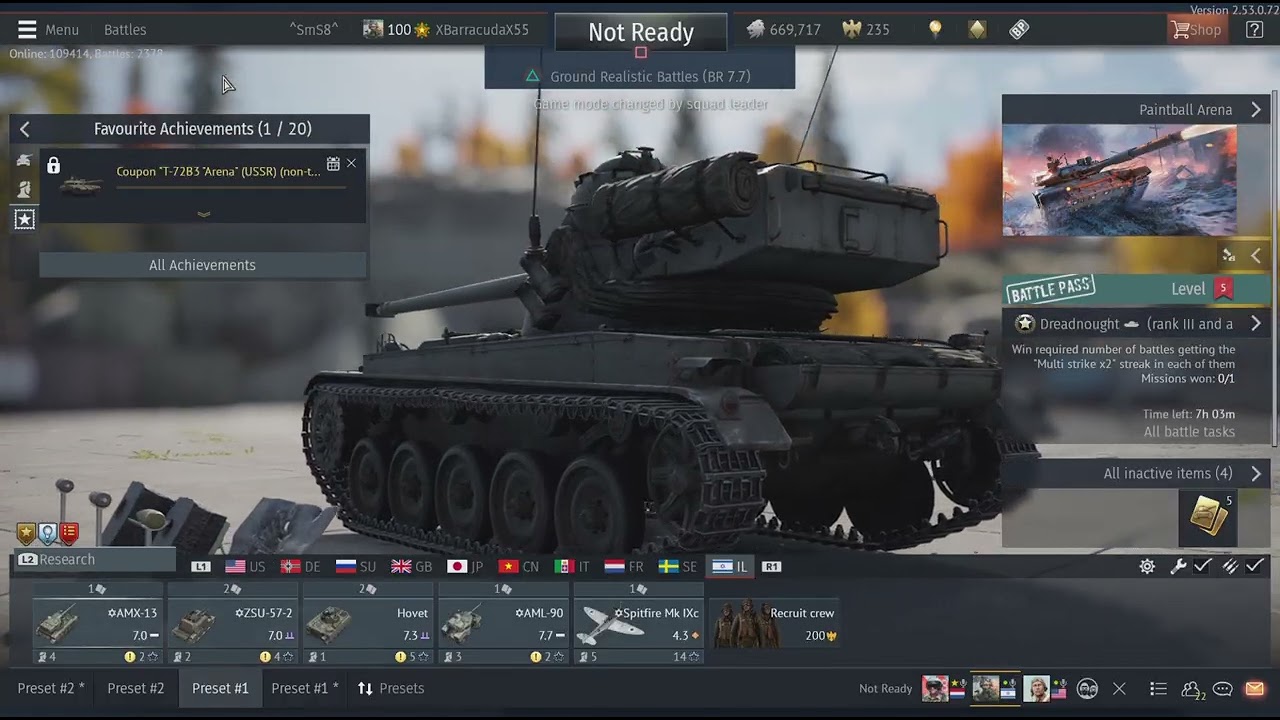Switch to Preset #2 * tab
The height and width of the screenshot is (720, 1280).
click(51, 688)
